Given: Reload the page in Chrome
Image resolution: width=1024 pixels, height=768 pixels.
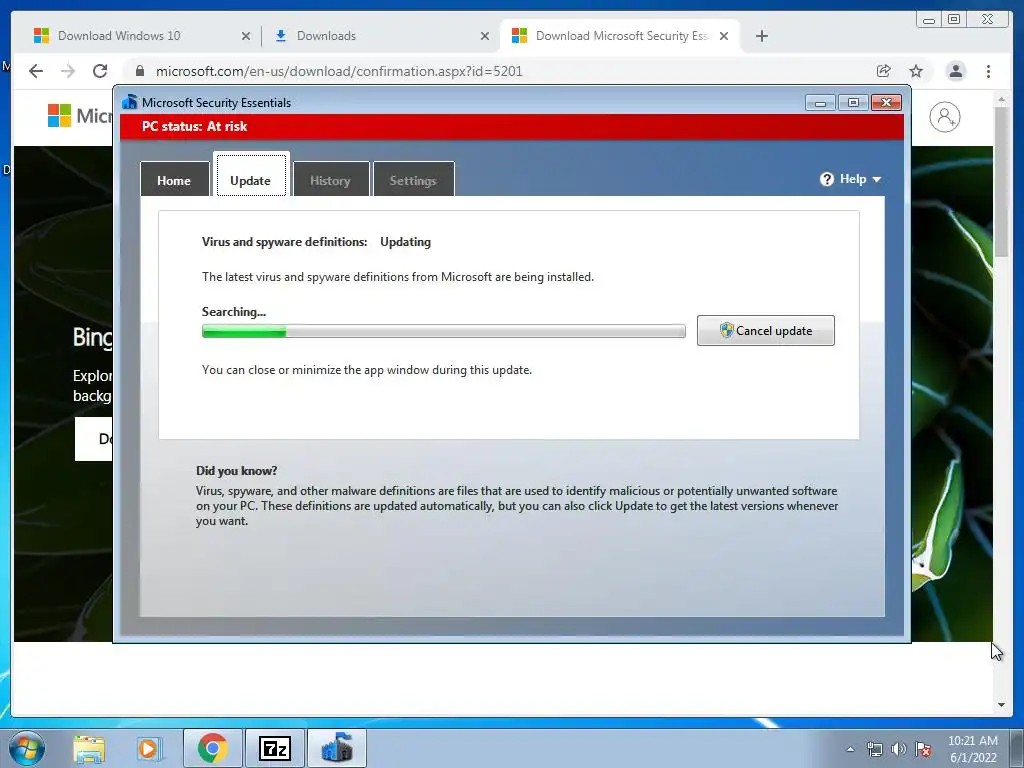Looking at the screenshot, I should pyautogui.click(x=100, y=71).
